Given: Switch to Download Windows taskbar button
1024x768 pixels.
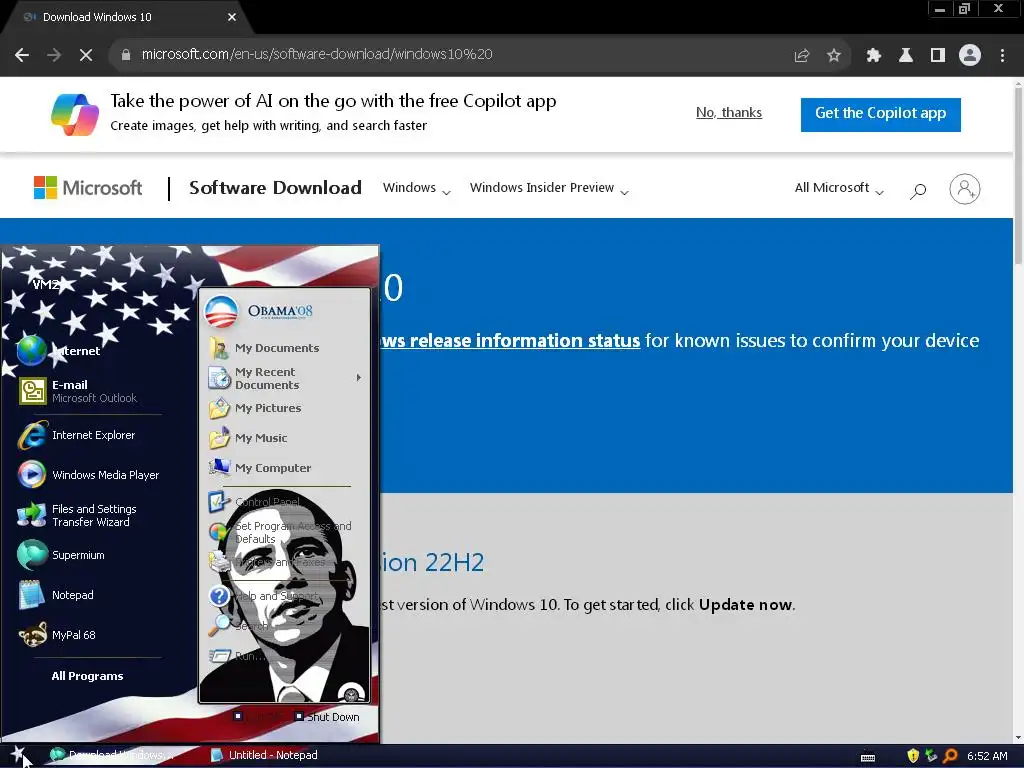Looking at the screenshot, I should point(112,755).
